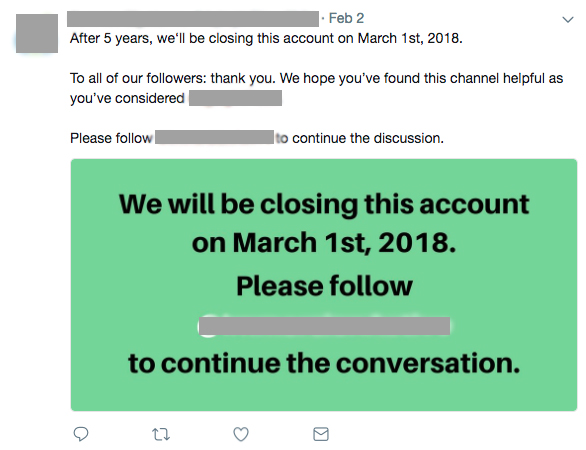Retweet the account closing announcement

point(161,434)
